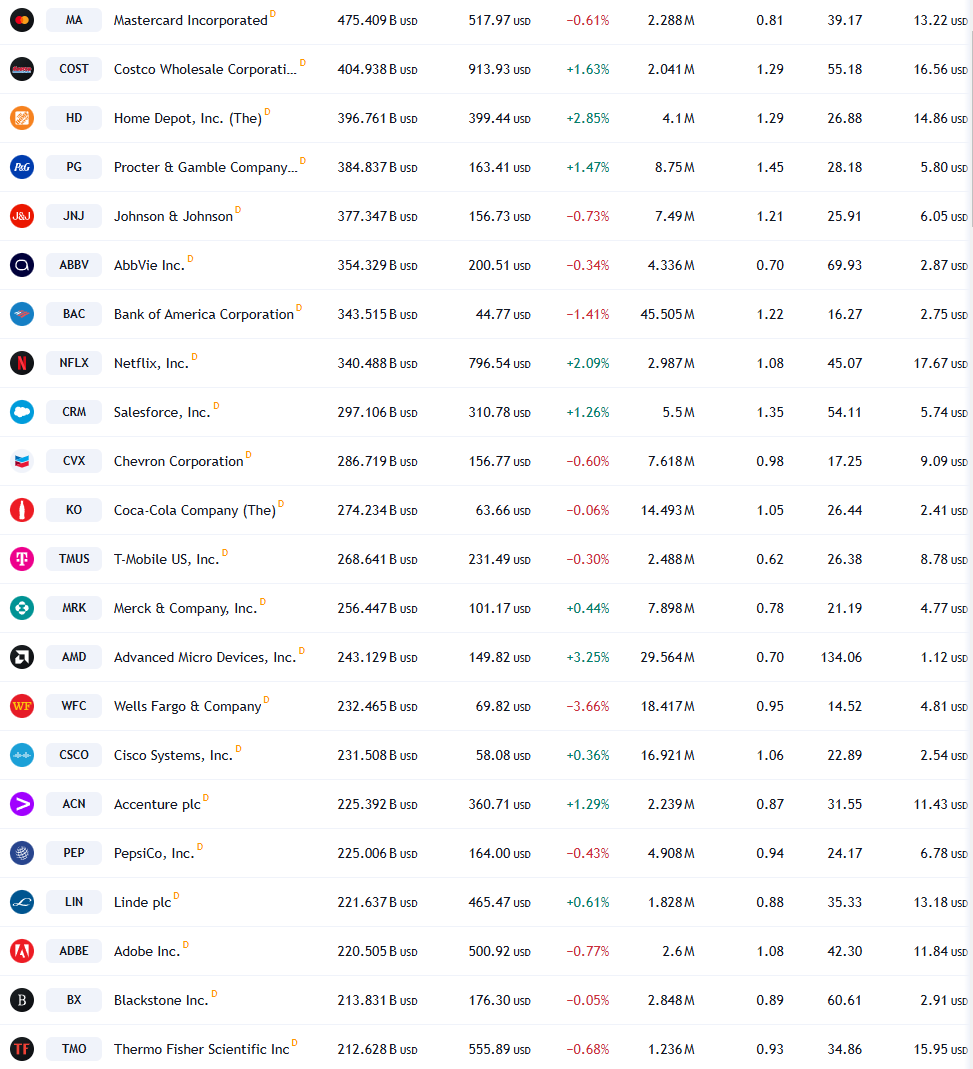Click the Mastercard logo icon
This screenshot has width=973, height=1069.
(22, 20)
